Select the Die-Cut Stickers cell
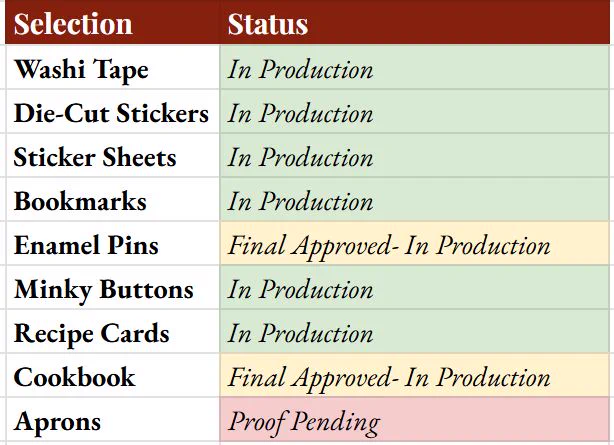This screenshot has height=445, width=614. 113,111
